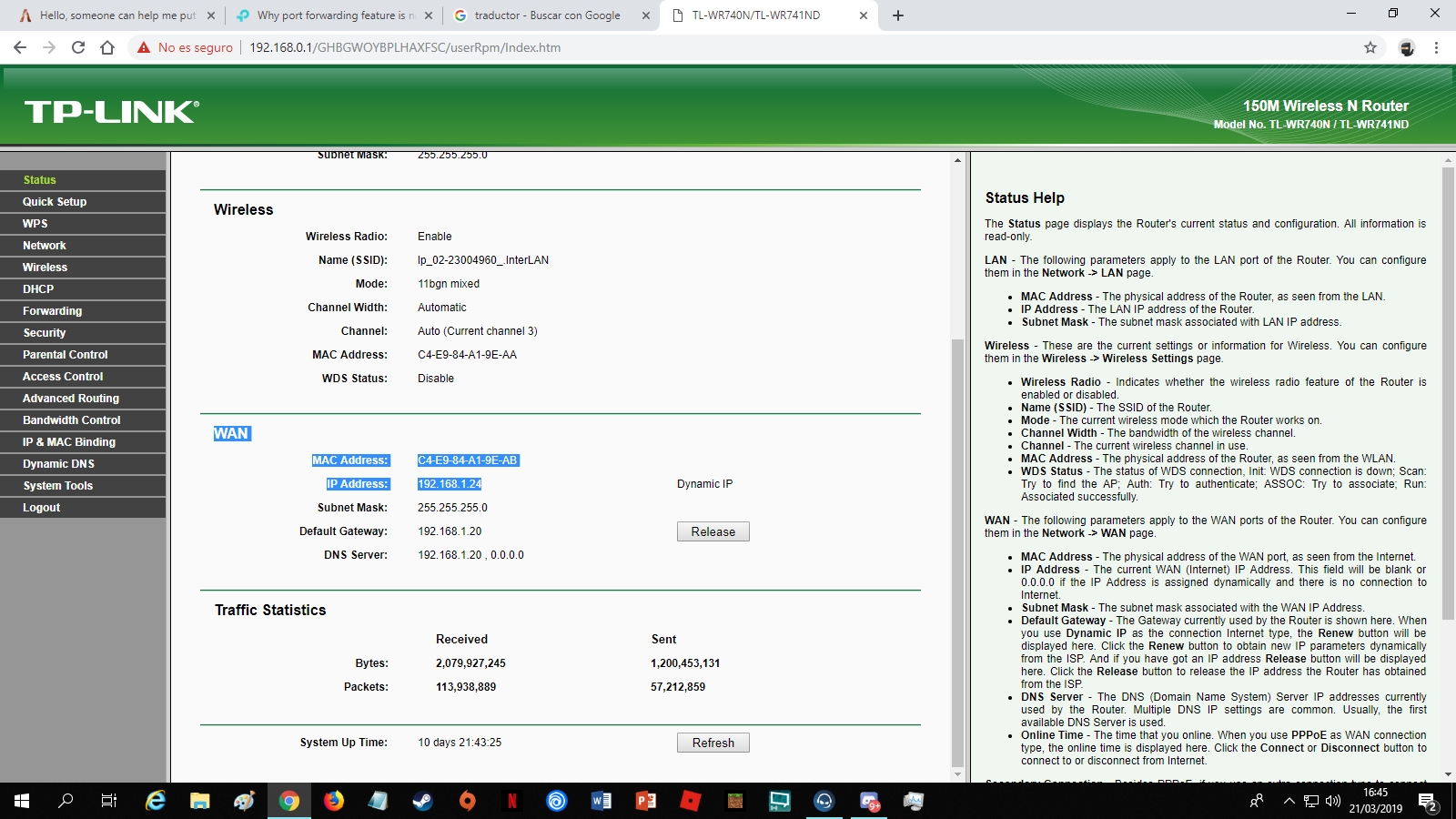Screen dimensions: 1456x819
Task: Click the browser forward arrow
Action: click(x=49, y=47)
